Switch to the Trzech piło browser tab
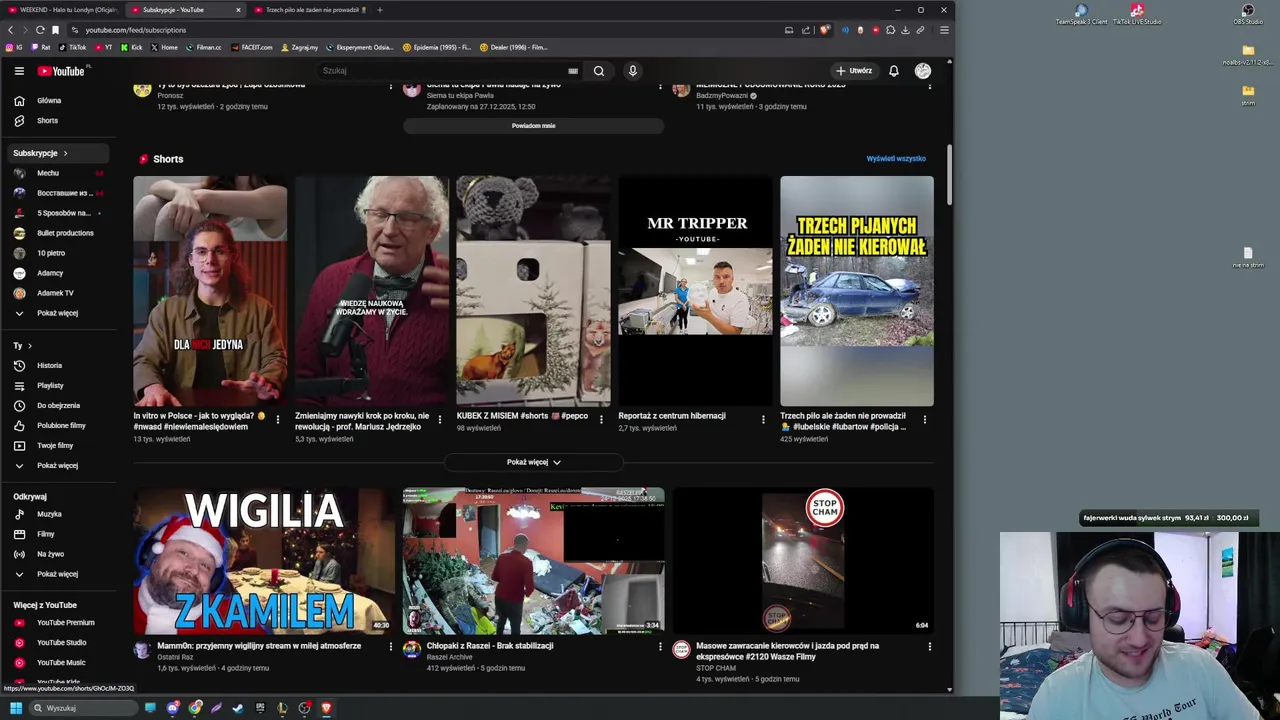Viewport: 1280px width, 720px height. pos(310,10)
